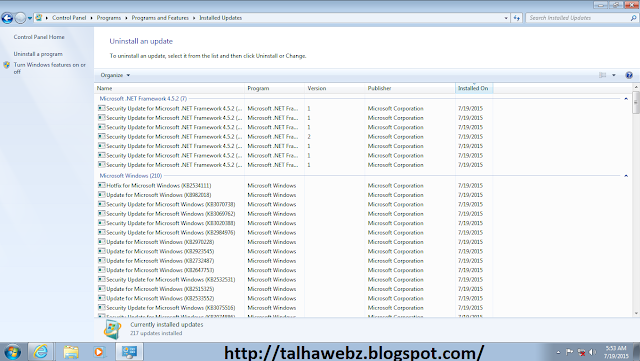Launch Internet Explorer from the taskbar
Viewport: 640px width, 361px height.
point(41,352)
